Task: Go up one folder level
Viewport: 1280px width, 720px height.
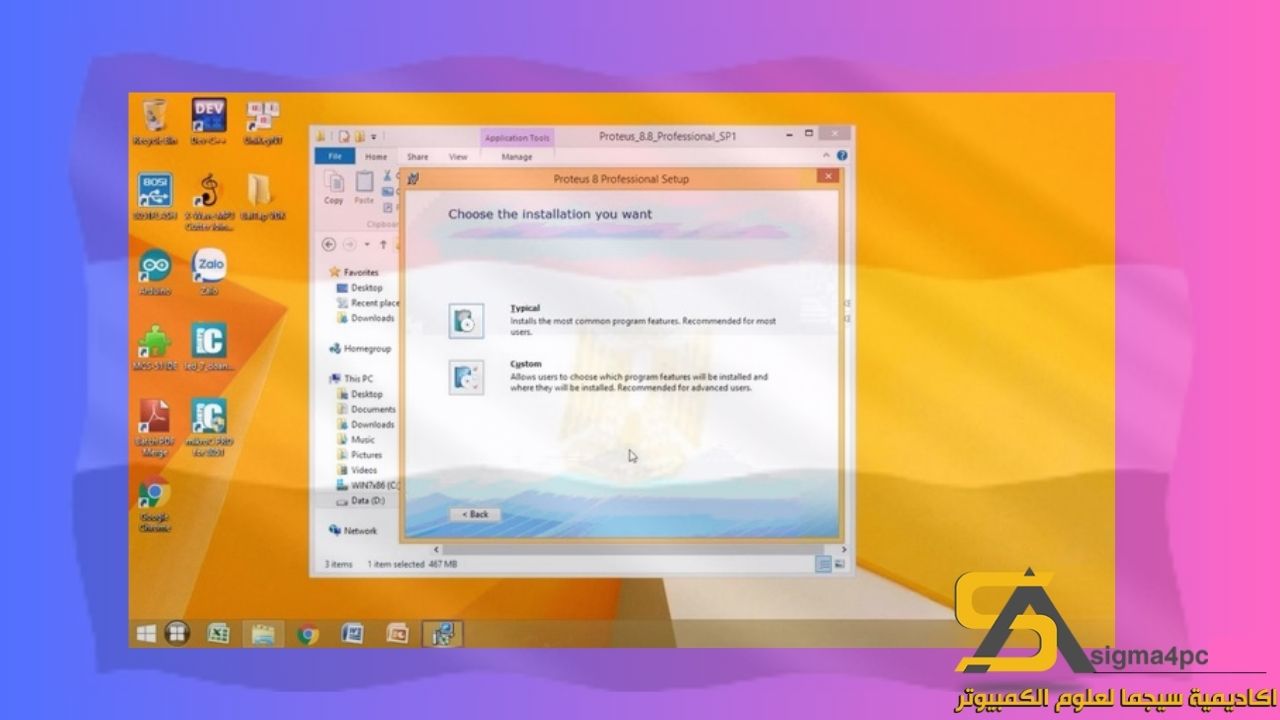Action: tap(384, 244)
